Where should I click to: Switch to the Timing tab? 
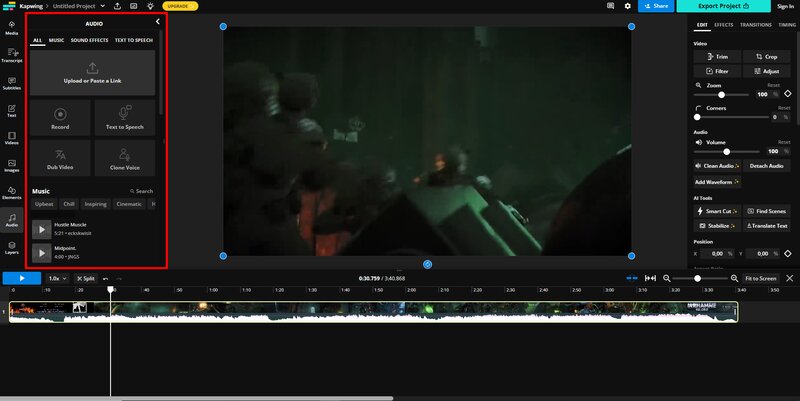(787, 24)
